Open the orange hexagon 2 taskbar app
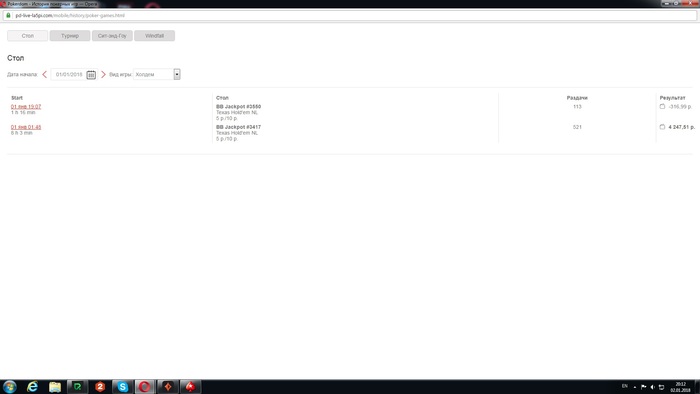The width and height of the screenshot is (700, 394). point(100,386)
